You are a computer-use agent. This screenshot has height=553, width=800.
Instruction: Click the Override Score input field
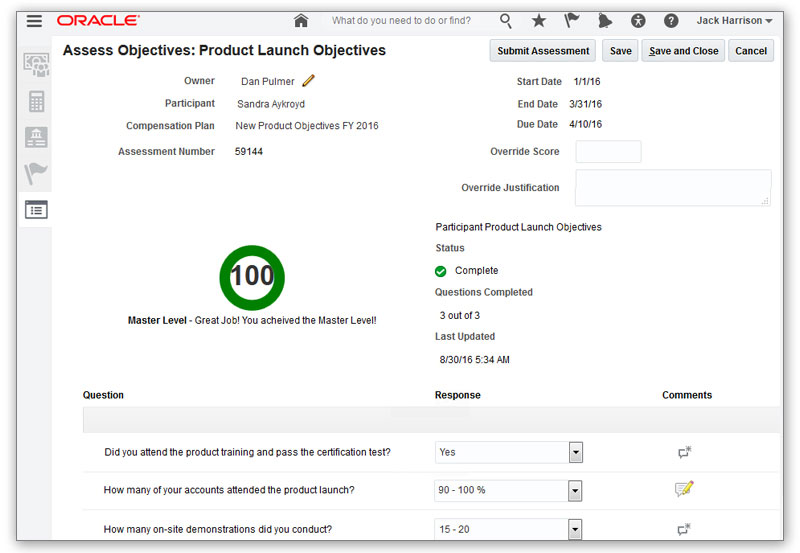(608, 152)
